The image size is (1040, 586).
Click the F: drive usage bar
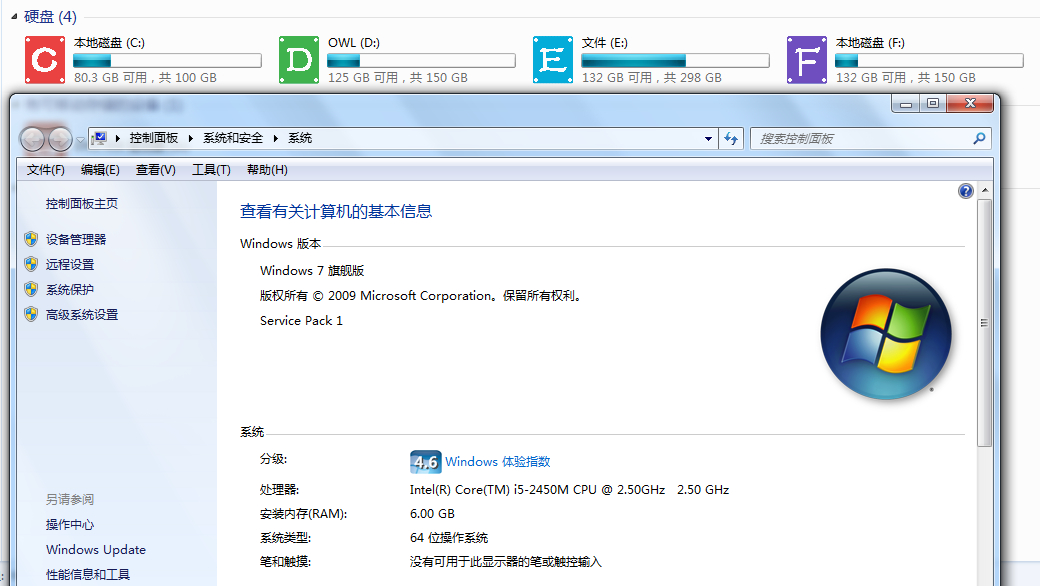[x=929, y=61]
